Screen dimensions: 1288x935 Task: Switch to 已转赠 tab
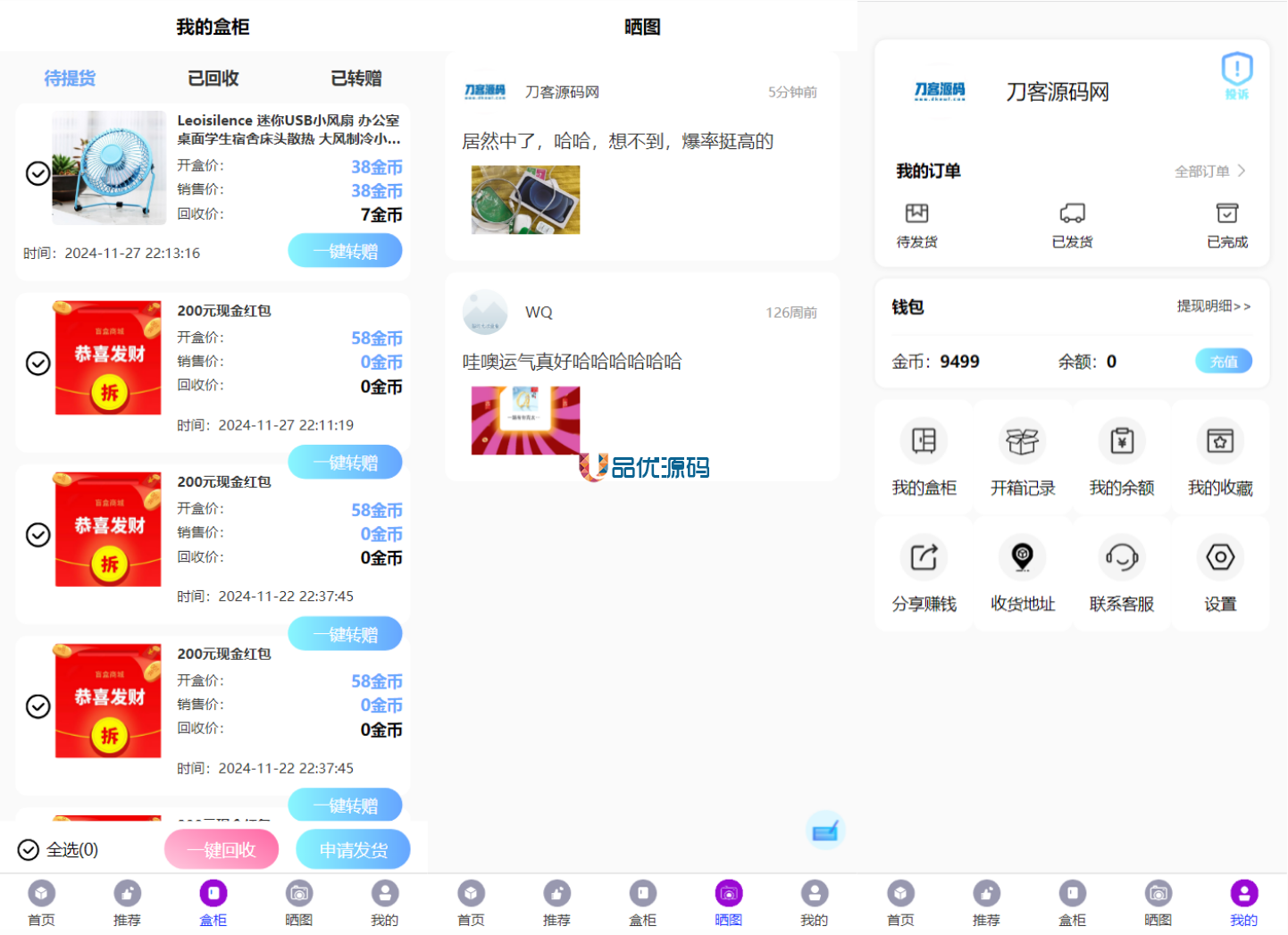[x=356, y=79]
